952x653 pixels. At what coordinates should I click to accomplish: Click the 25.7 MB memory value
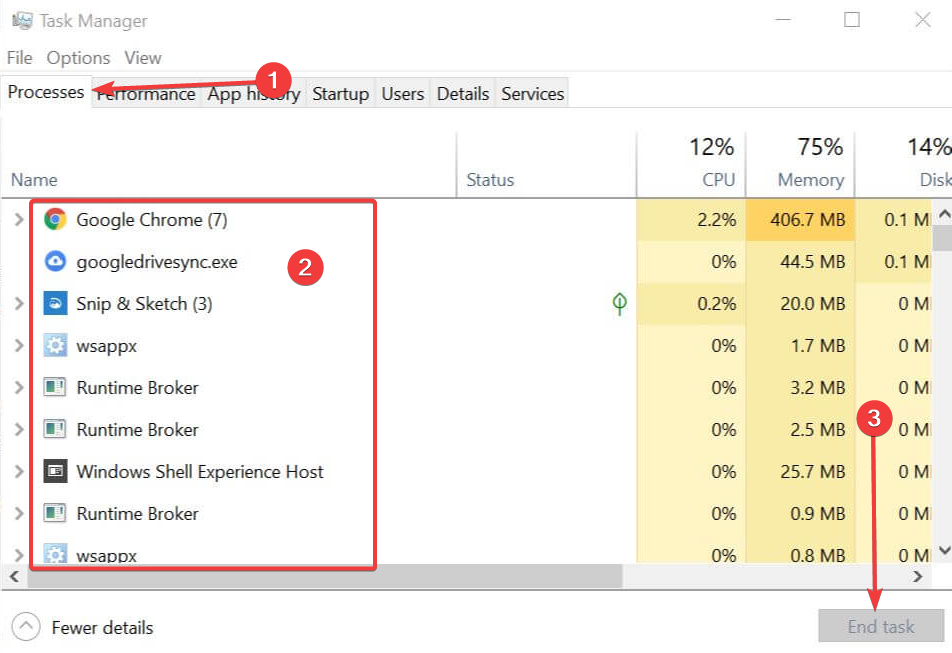tap(812, 472)
